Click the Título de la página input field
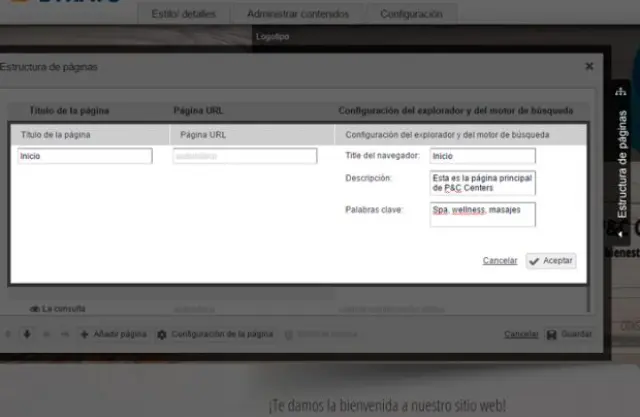 tap(85, 156)
